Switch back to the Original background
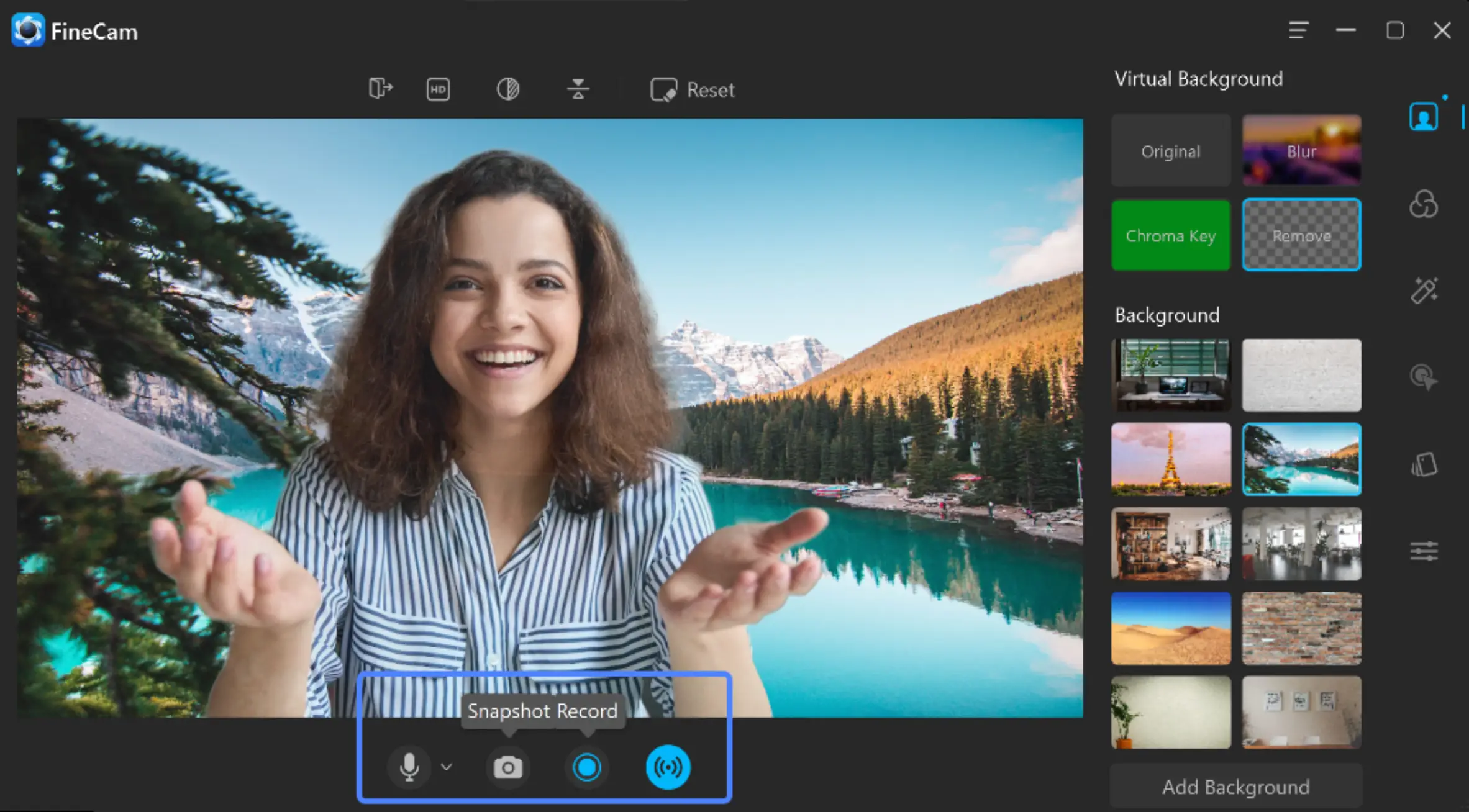This screenshot has width=1469, height=812. pos(1170,150)
